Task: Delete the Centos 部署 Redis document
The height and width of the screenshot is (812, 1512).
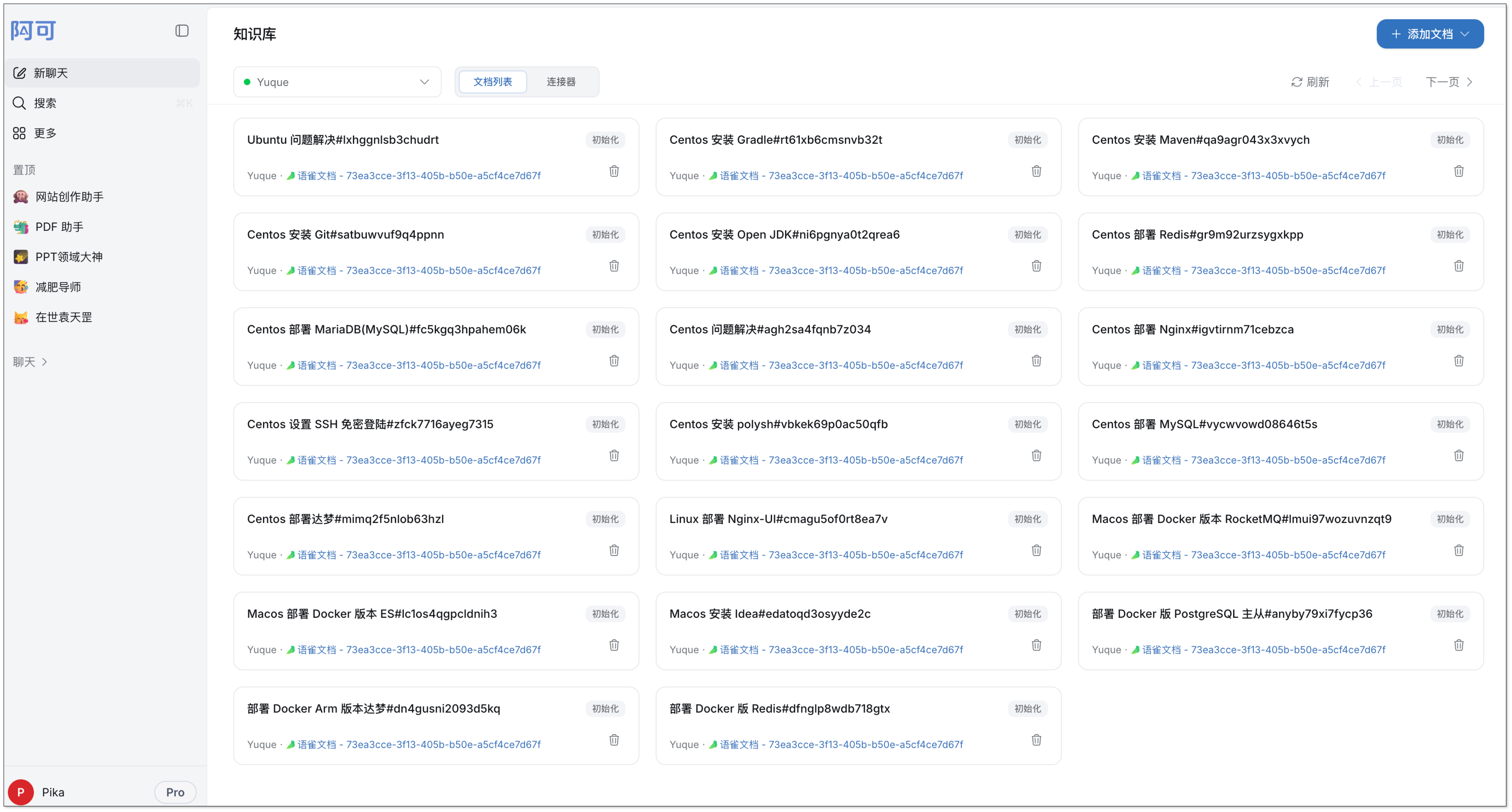Action: tap(1459, 266)
